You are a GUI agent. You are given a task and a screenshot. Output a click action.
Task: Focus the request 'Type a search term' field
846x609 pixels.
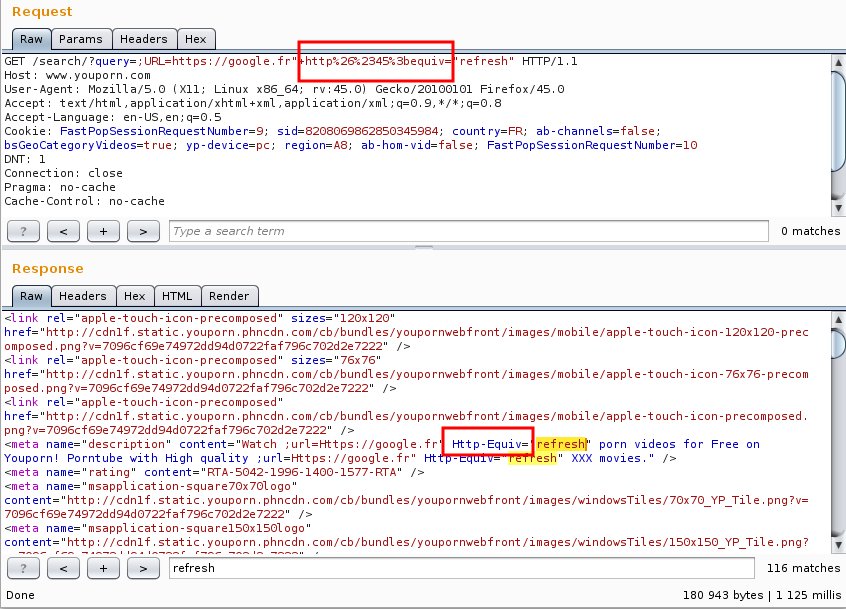(x=468, y=231)
